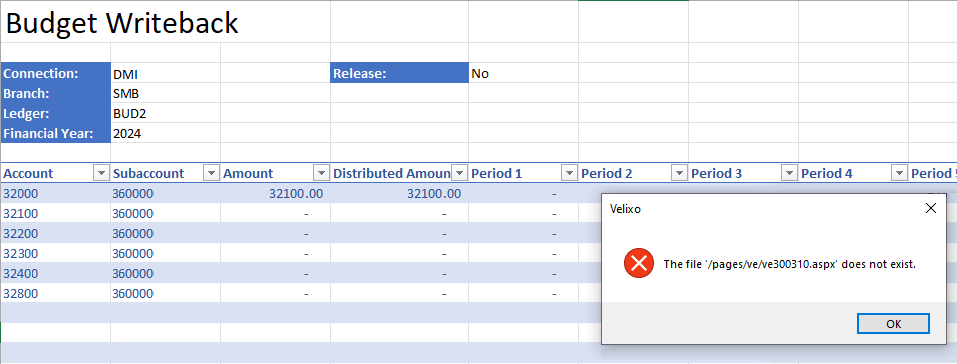The height and width of the screenshot is (364, 957).
Task: Open the Subaccount column filter dropdown
Action: coord(211,173)
